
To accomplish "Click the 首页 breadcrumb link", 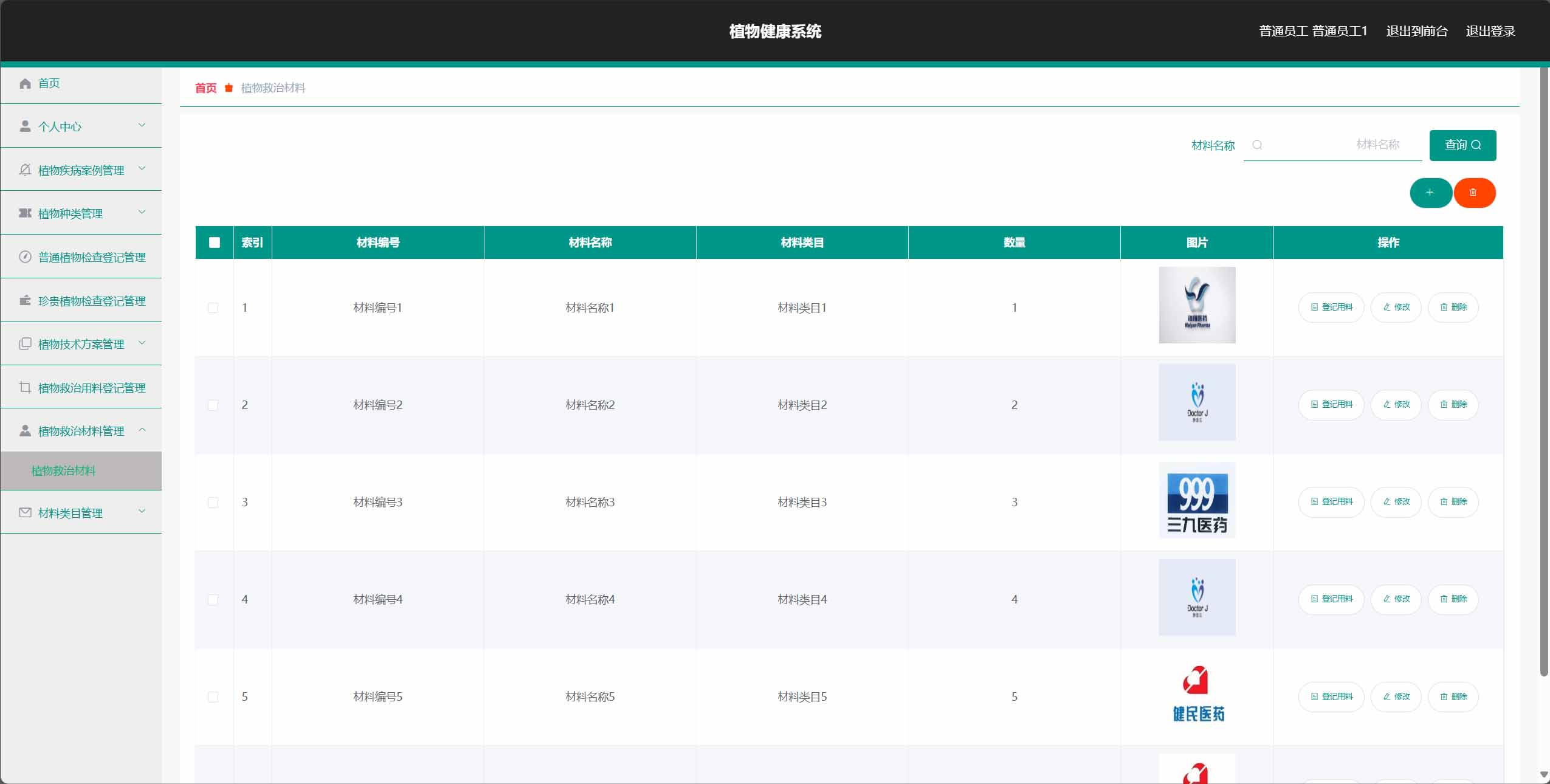I will point(205,88).
